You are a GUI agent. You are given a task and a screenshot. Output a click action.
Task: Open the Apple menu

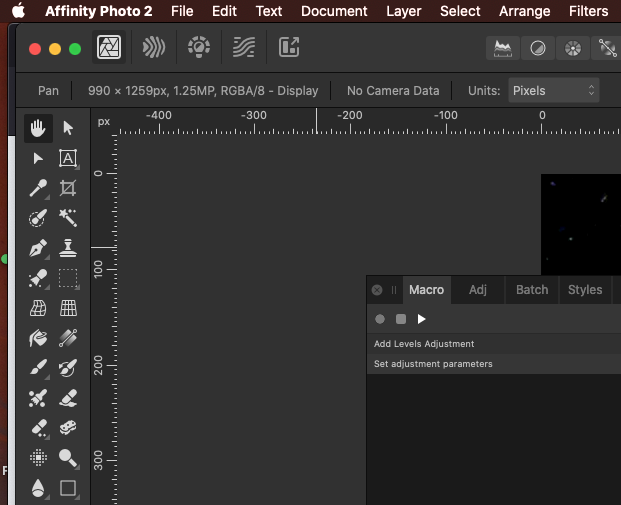pyautogui.click(x=19, y=11)
